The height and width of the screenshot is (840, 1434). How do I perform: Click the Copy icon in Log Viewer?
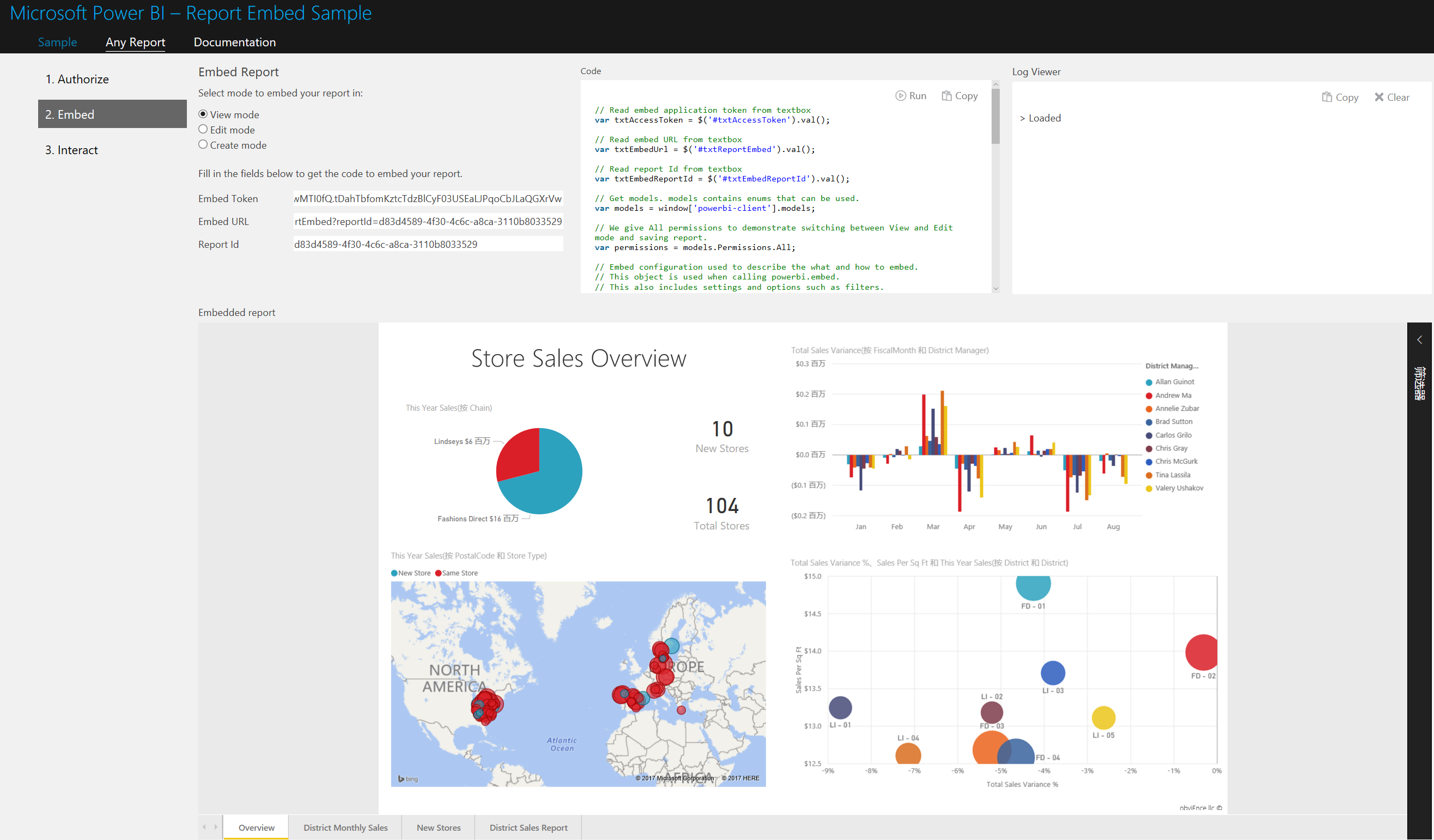click(1327, 97)
